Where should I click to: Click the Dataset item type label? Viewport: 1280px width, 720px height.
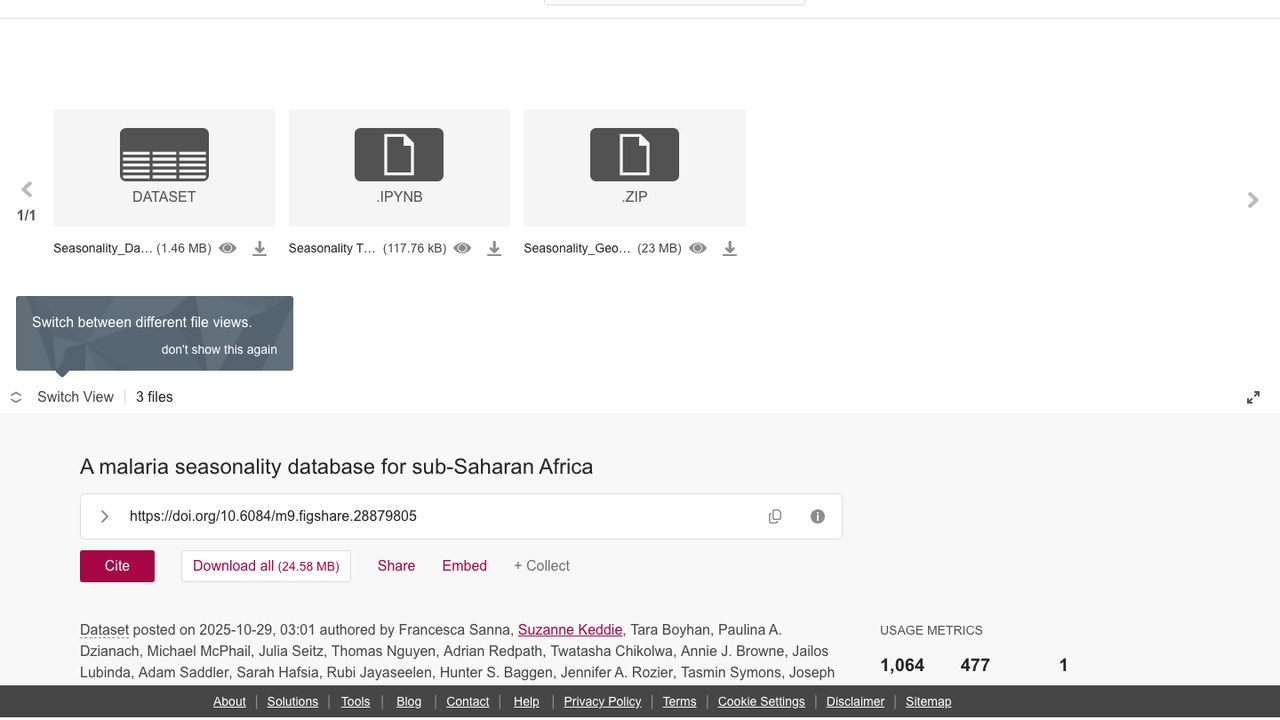pos(104,630)
